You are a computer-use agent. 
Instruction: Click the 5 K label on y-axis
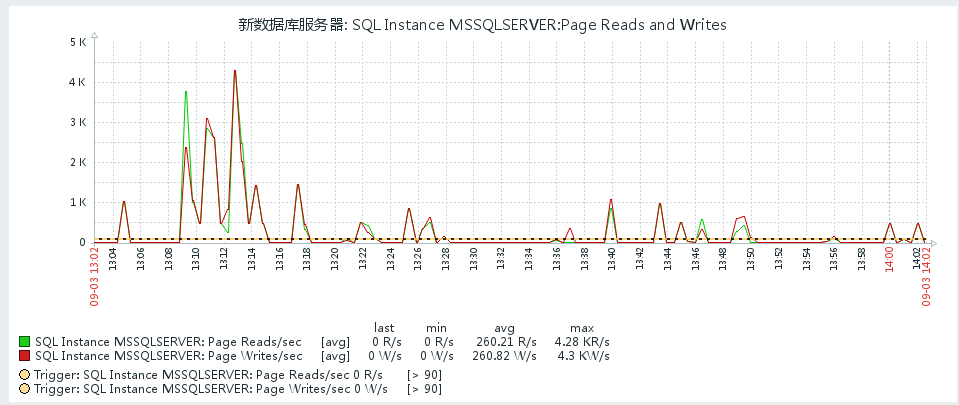coord(78,42)
